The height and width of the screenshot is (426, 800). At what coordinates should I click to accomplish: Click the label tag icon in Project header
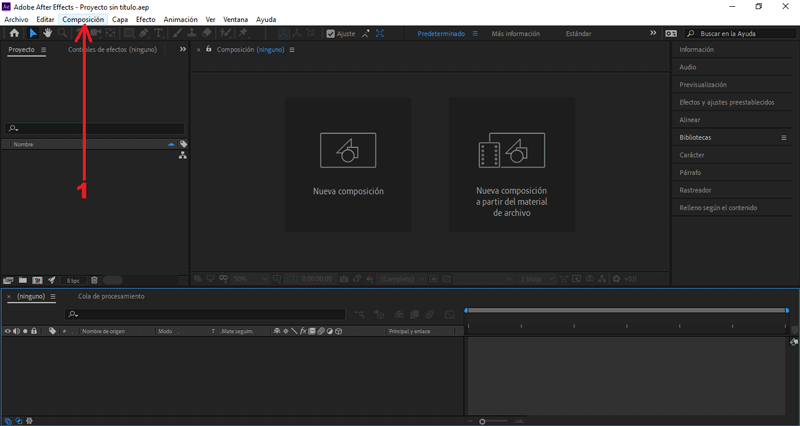(183, 144)
